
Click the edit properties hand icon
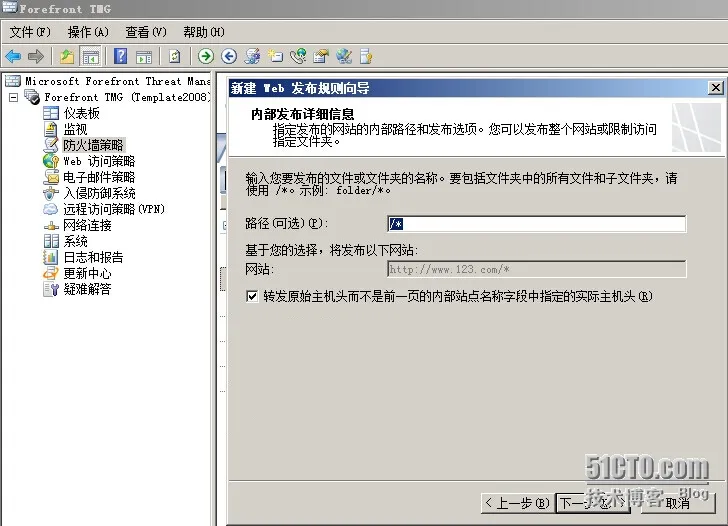pyautogui.click(x=321, y=57)
